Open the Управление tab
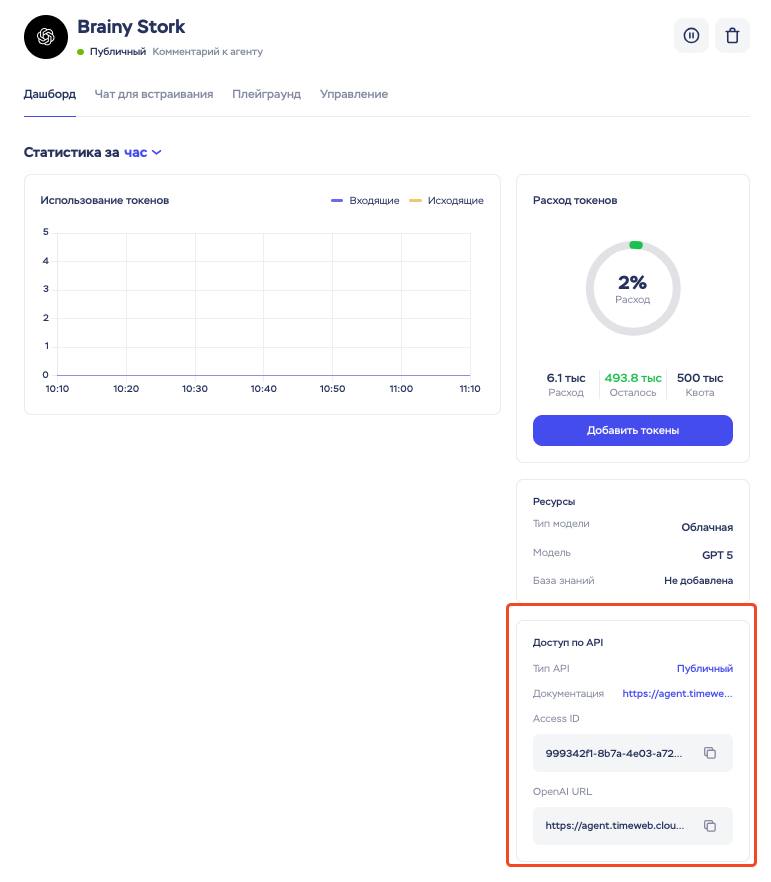Screen dimensions: 771x882 354,94
